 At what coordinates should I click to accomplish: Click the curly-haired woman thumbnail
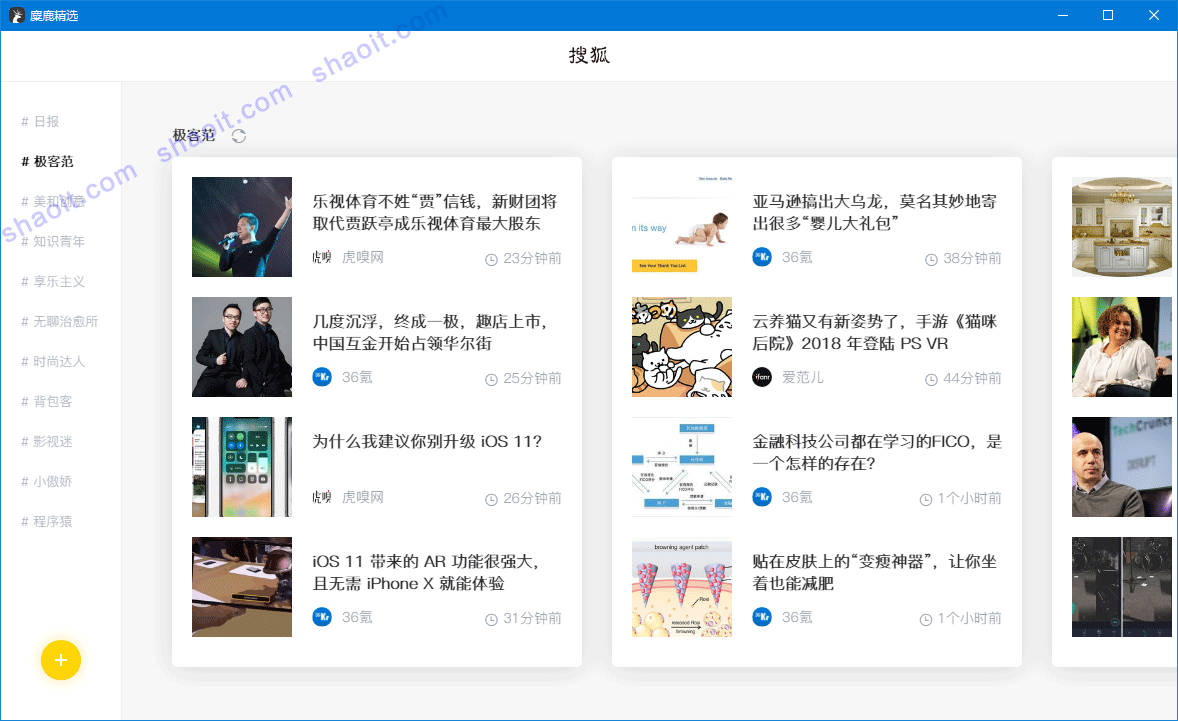[1122, 347]
